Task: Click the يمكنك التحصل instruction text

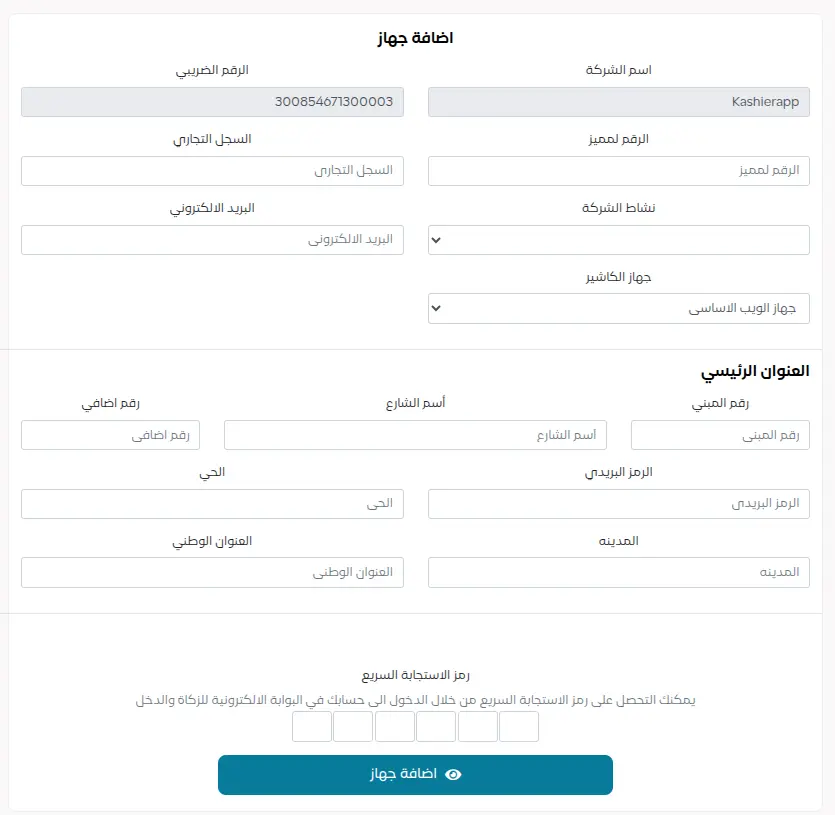Action: 417,699
